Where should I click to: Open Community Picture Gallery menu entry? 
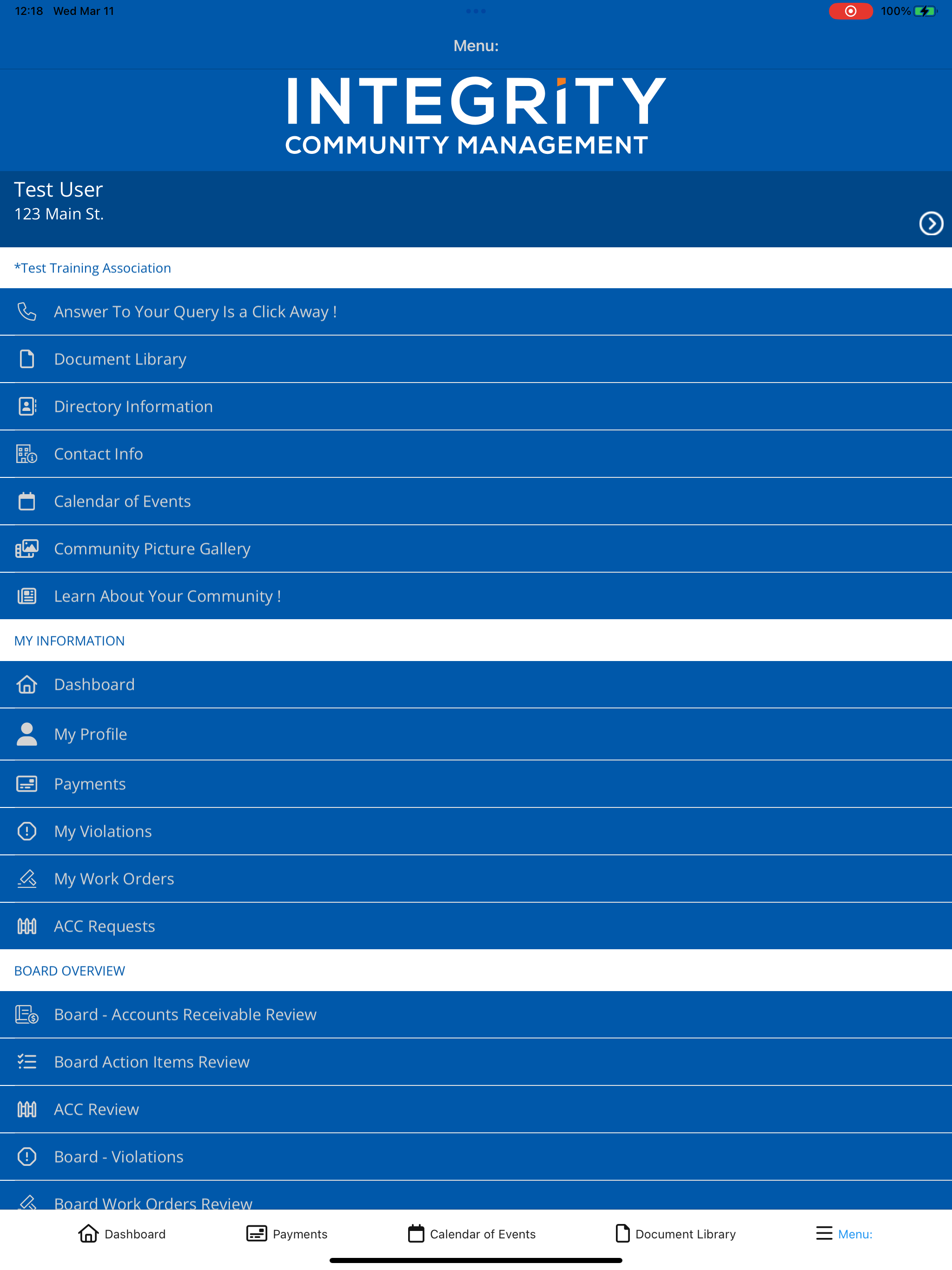[476, 549]
